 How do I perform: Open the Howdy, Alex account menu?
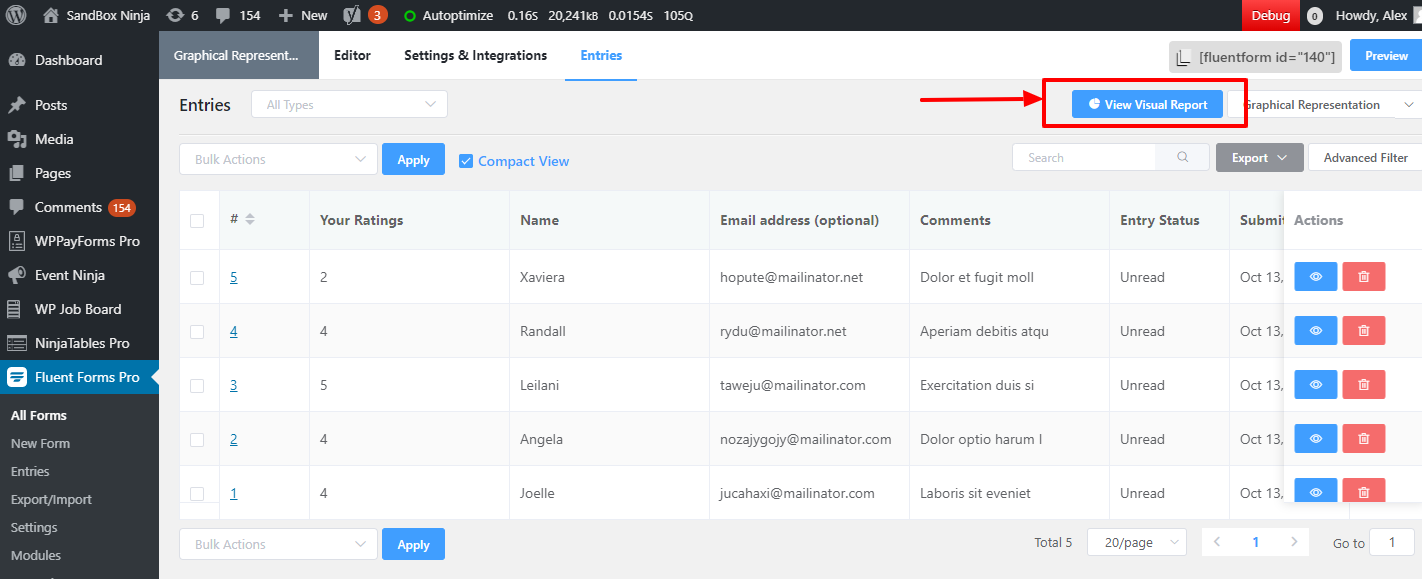(1378, 15)
